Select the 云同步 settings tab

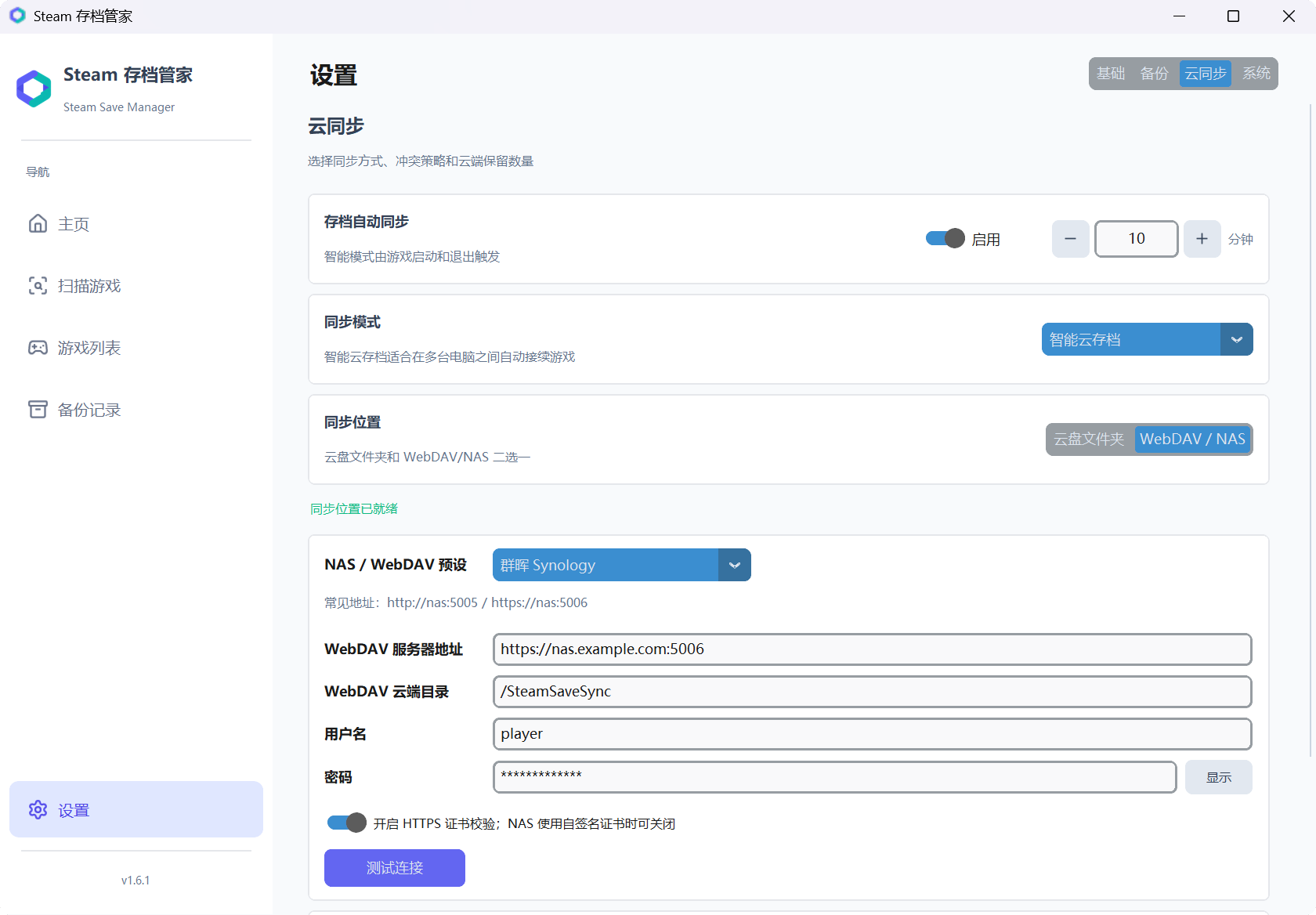(x=1205, y=74)
